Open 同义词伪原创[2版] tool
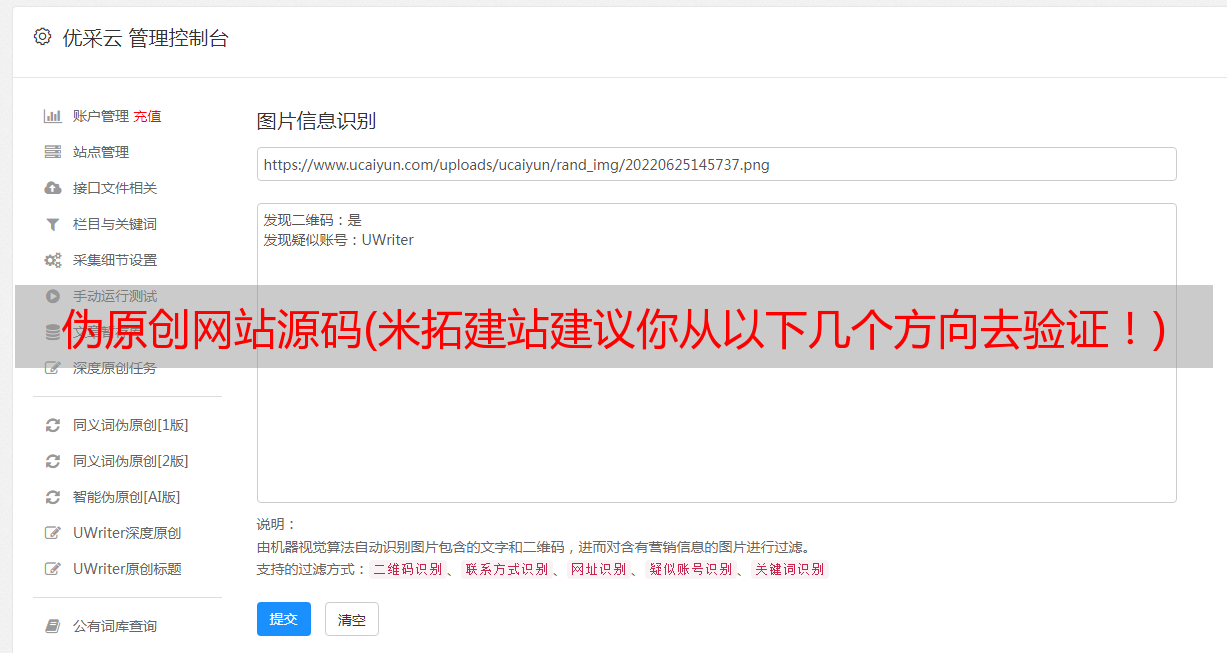Screen dimensions: 1227x653 click(x=131, y=461)
